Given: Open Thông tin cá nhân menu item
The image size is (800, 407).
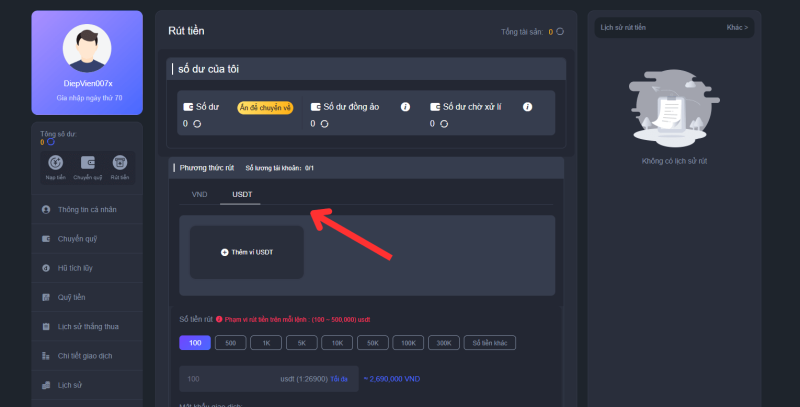Looking at the screenshot, I should (87, 210).
